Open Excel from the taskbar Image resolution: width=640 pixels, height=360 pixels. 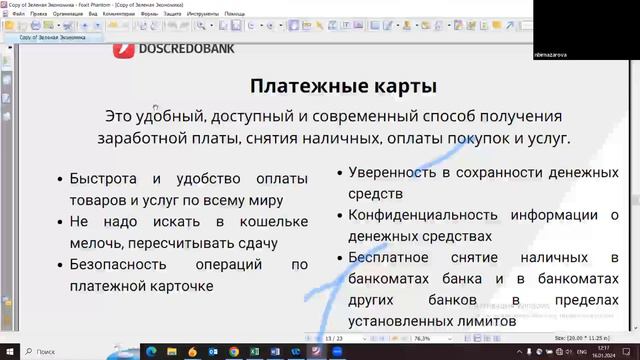coord(255,351)
